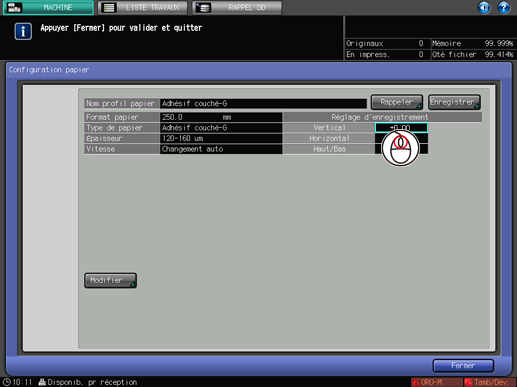Screen dimensions: 517x387
Task: Open the MACHINE tab
Action: click(x=48, y=7)
